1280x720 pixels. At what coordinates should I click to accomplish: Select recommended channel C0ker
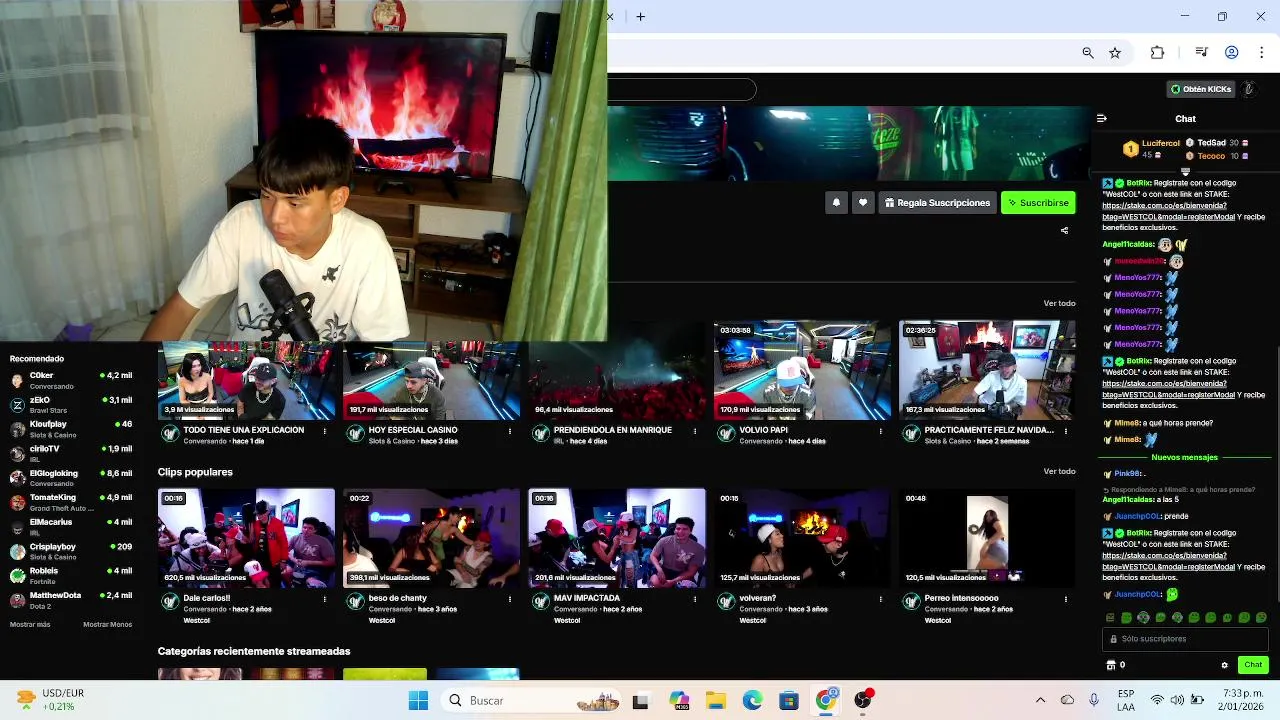click(x=70, y=380)
